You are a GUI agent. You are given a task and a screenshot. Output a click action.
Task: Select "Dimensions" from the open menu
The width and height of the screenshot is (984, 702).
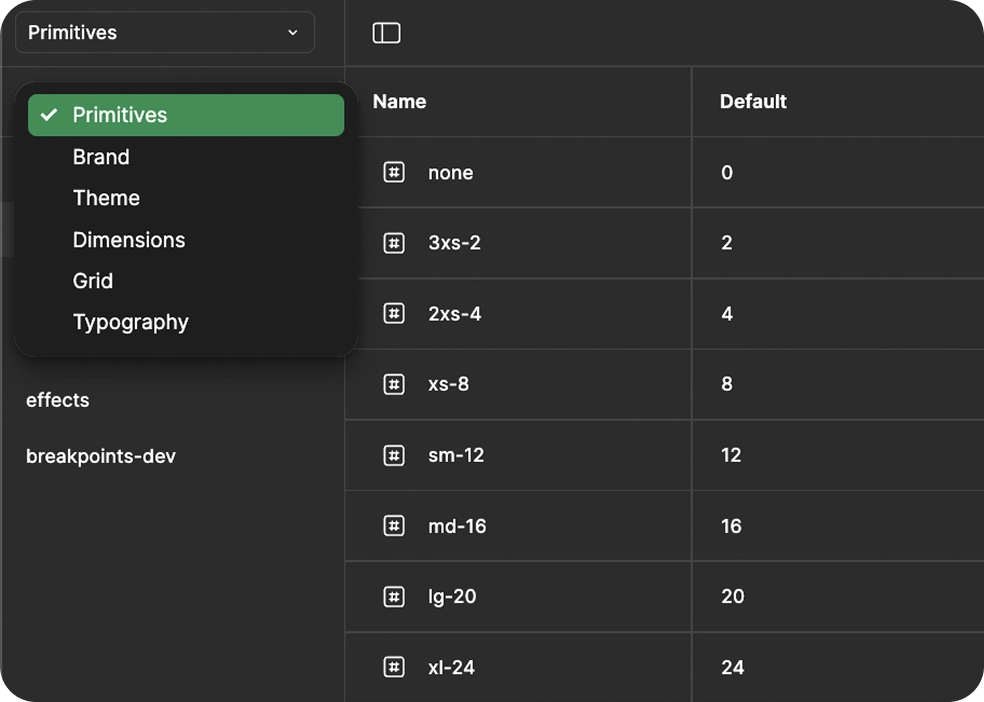coord(128,239)
